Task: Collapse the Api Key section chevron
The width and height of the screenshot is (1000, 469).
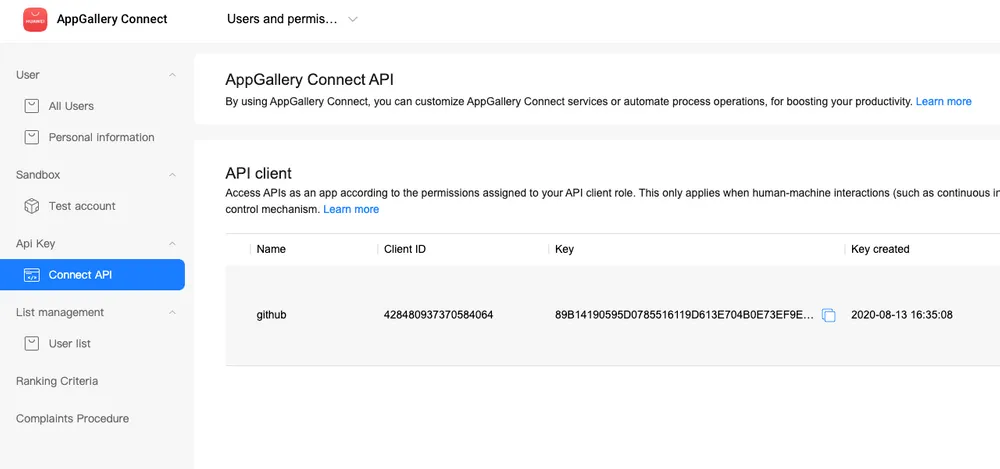Action: (x=172, y=244)
